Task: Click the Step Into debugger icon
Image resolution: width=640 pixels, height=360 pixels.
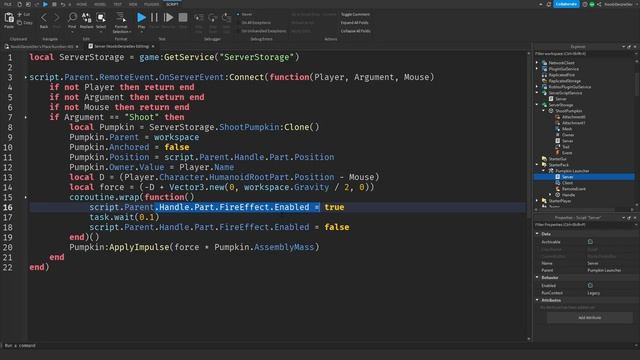Action: [x=199, y=18]
